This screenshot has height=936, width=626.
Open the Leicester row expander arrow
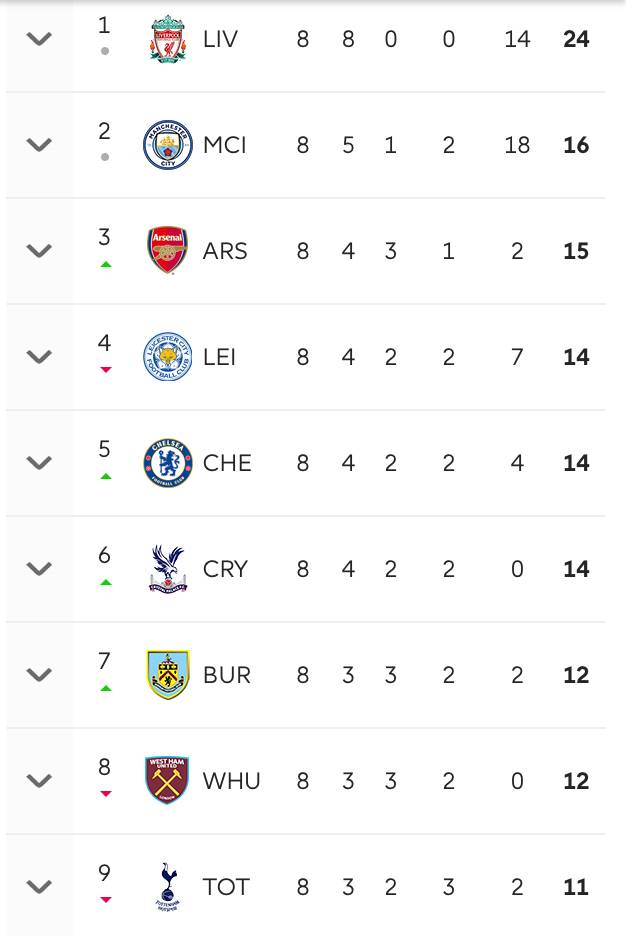tap(39, 357)
